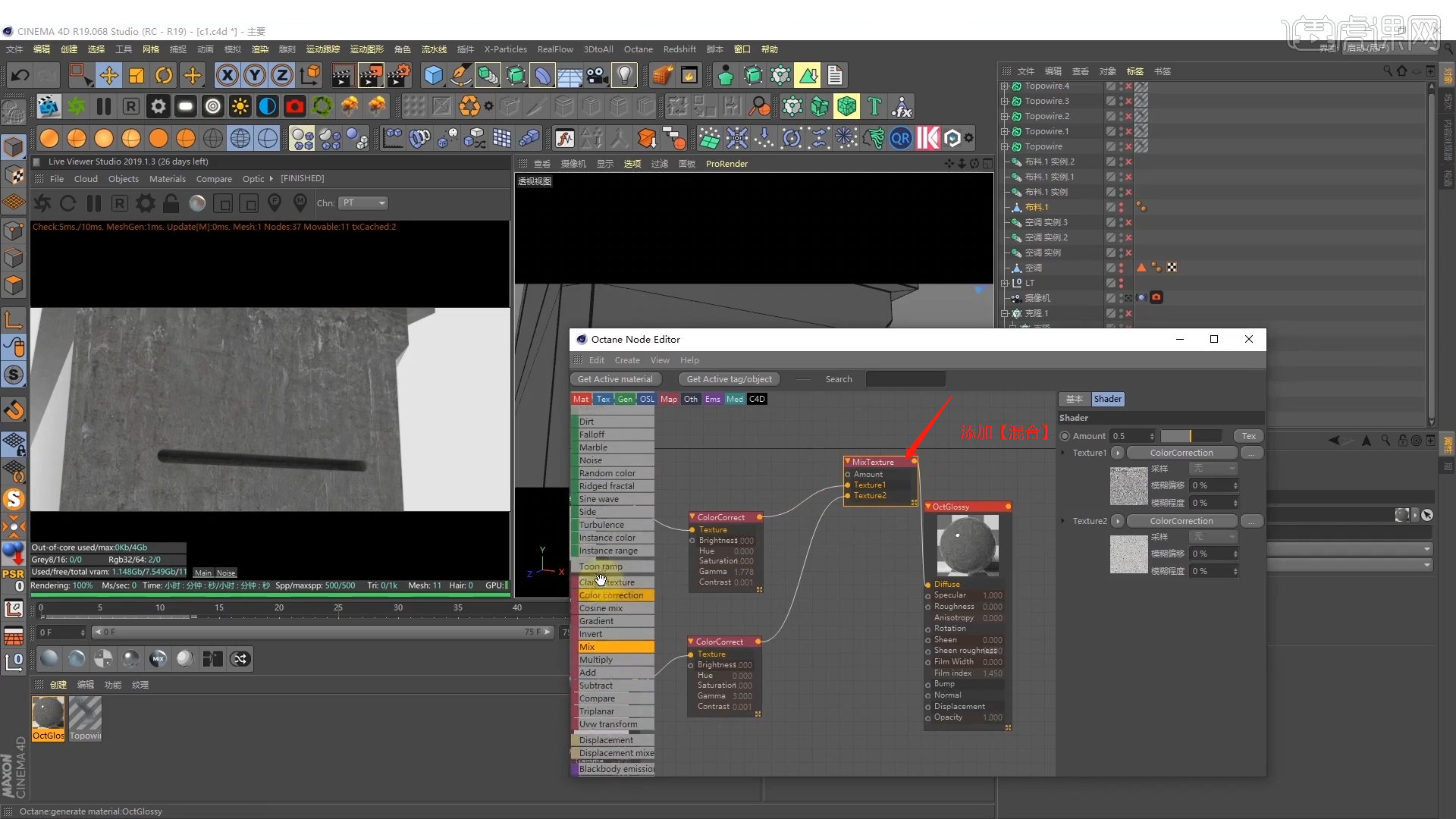Image resolution: width=1456 pixels, height=819 pixels.
Task: Click the Cube primitive icon
Action: pos(433,75)
